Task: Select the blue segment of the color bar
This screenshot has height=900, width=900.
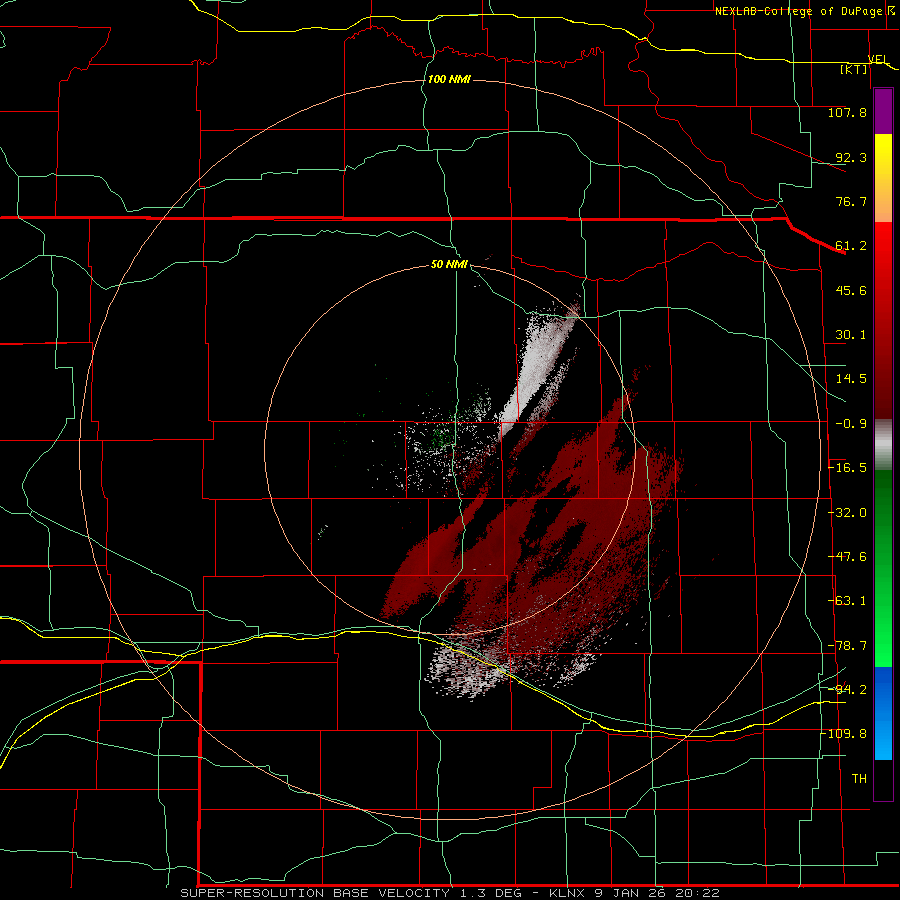Action: [x=883, y=713]
